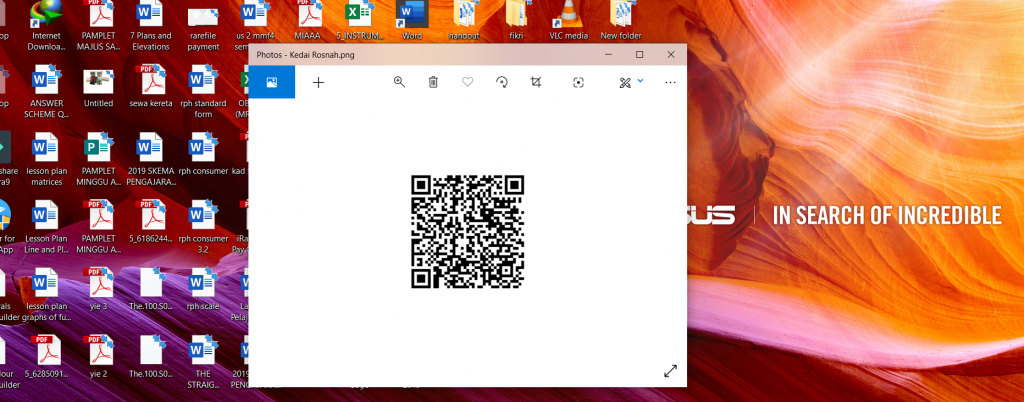Open the Edit & Create tools icon
1024x402 pixels.
[x=625, y=82]
